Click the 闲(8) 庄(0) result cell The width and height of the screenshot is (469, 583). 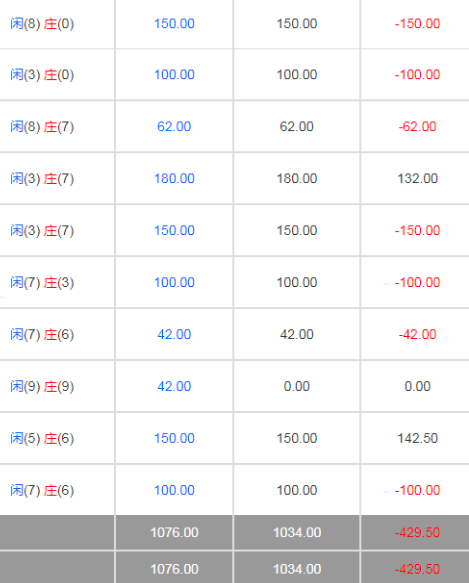(x=42, y=24)
